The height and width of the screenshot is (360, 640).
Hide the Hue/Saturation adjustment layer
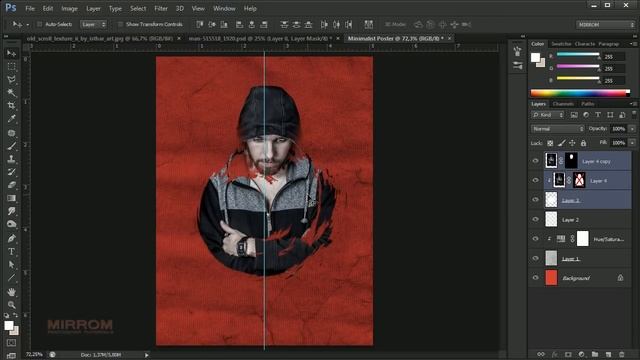536,239
